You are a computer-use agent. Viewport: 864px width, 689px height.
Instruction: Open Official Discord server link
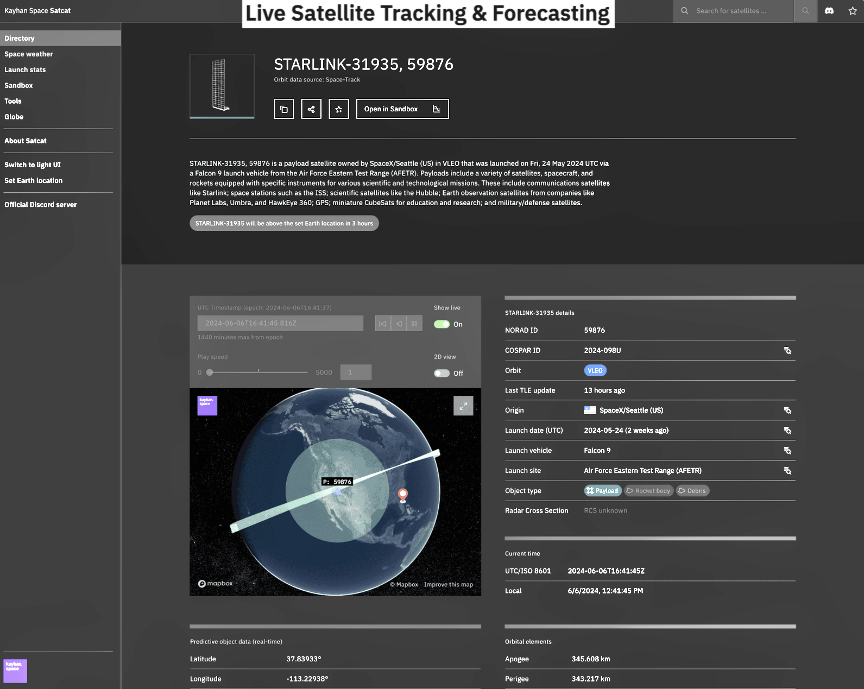pyautogui.click(x=40, y=204)
